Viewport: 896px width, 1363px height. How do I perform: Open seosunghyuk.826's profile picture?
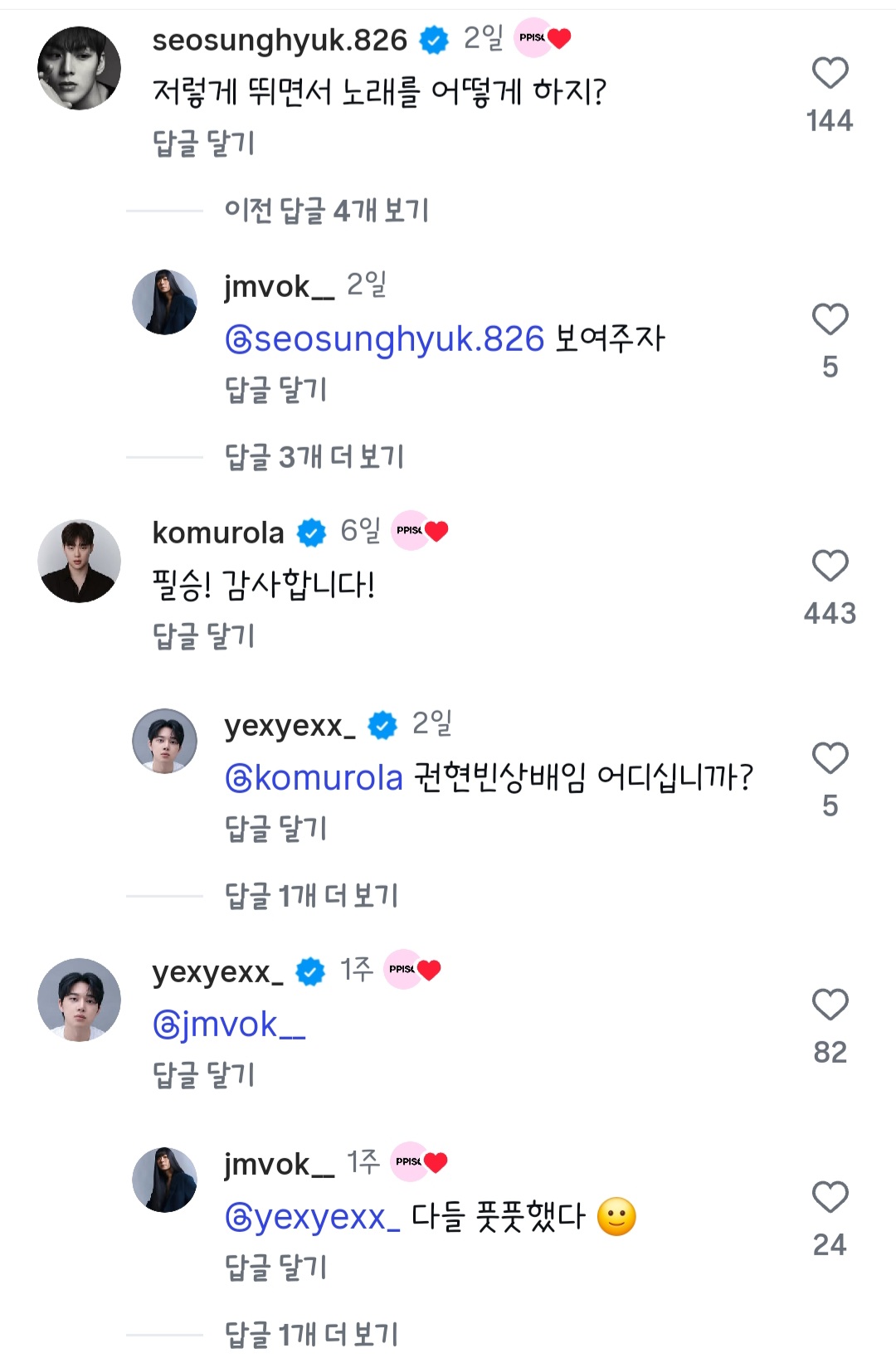(80, 68)
